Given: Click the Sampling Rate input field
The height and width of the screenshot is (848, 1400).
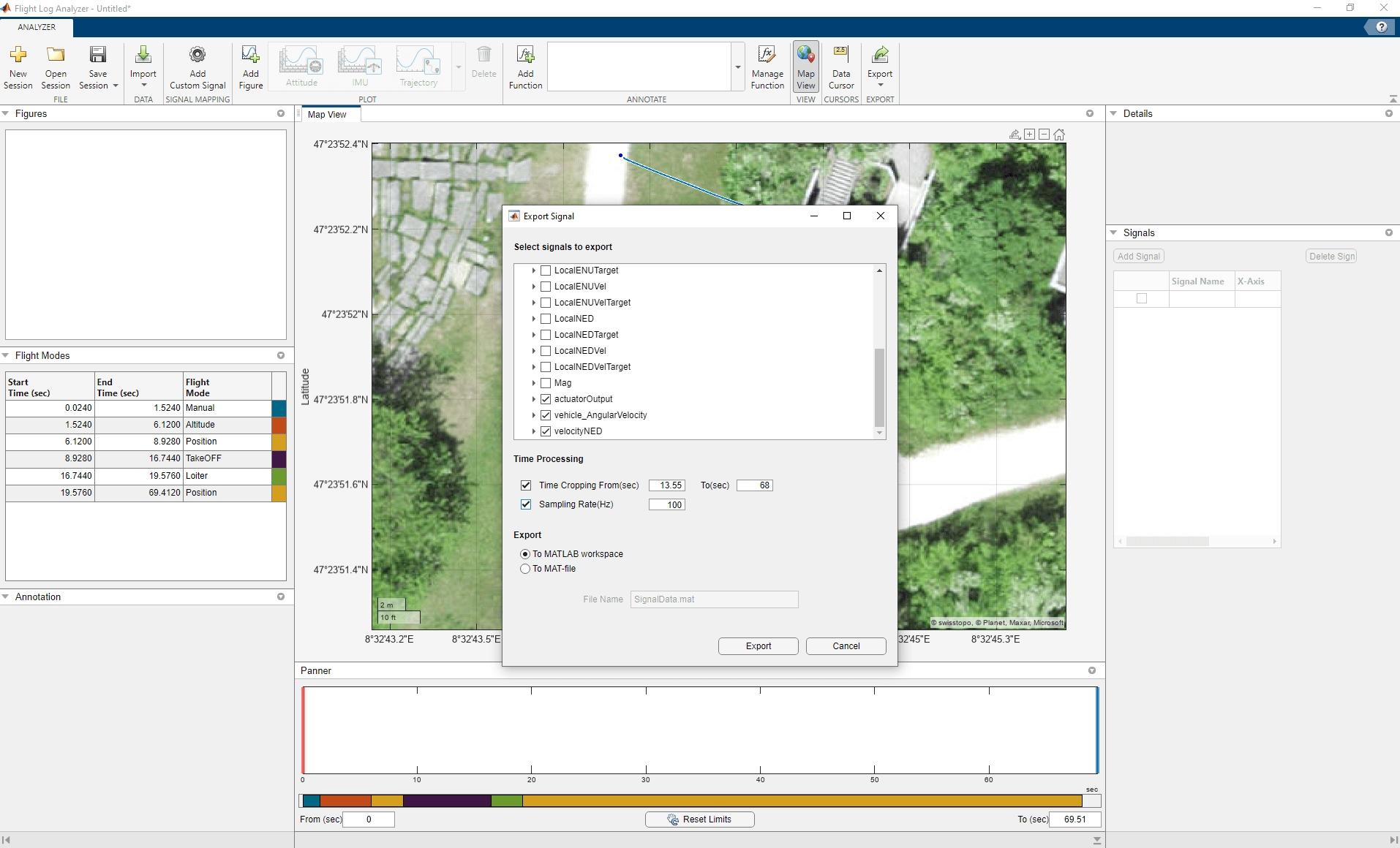Looking at the screenshot, I should [x=666, y=504].
